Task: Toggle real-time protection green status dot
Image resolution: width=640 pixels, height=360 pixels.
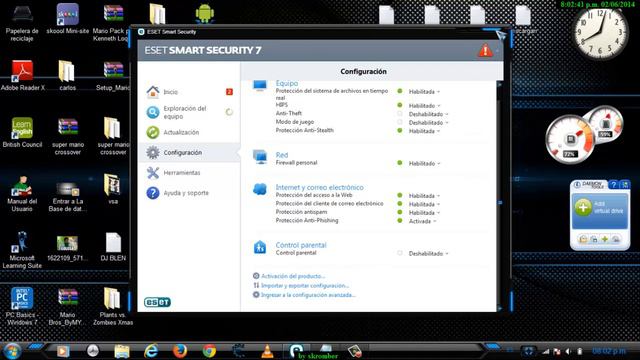Action: click(400, 91)
